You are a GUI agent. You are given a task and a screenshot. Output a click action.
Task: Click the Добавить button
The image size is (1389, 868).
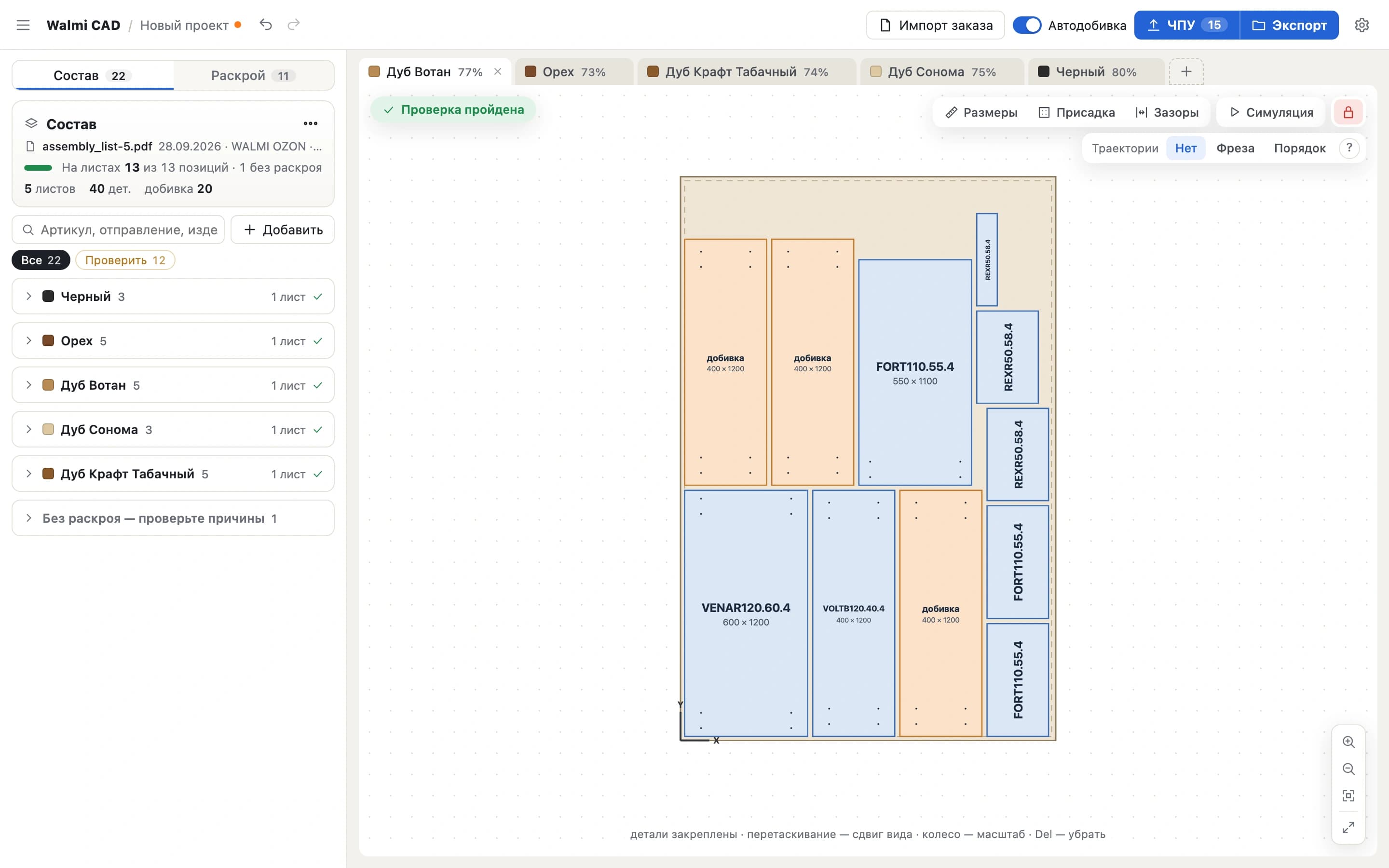tap(283, 230)
